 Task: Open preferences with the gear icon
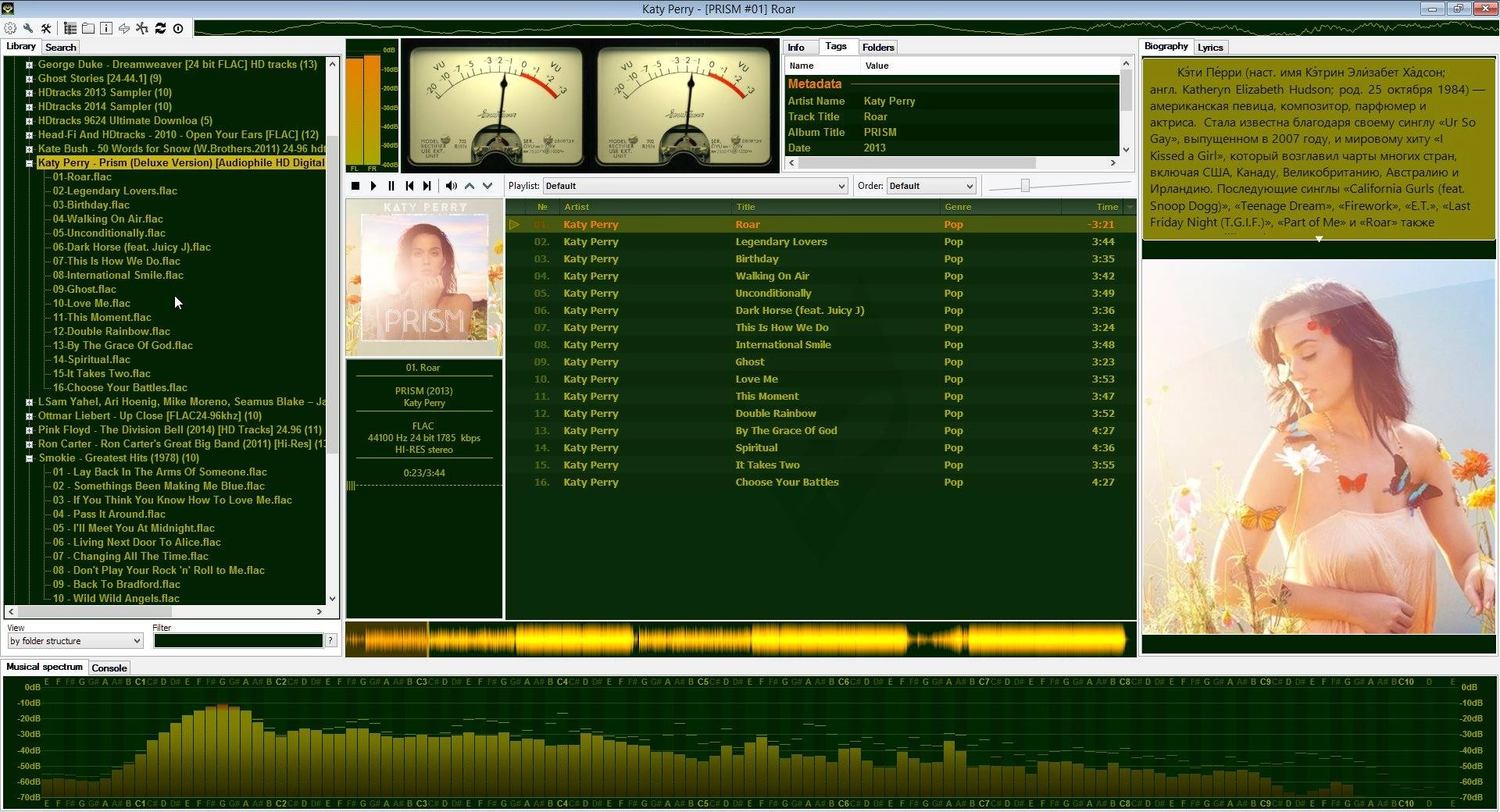point(10,28)
